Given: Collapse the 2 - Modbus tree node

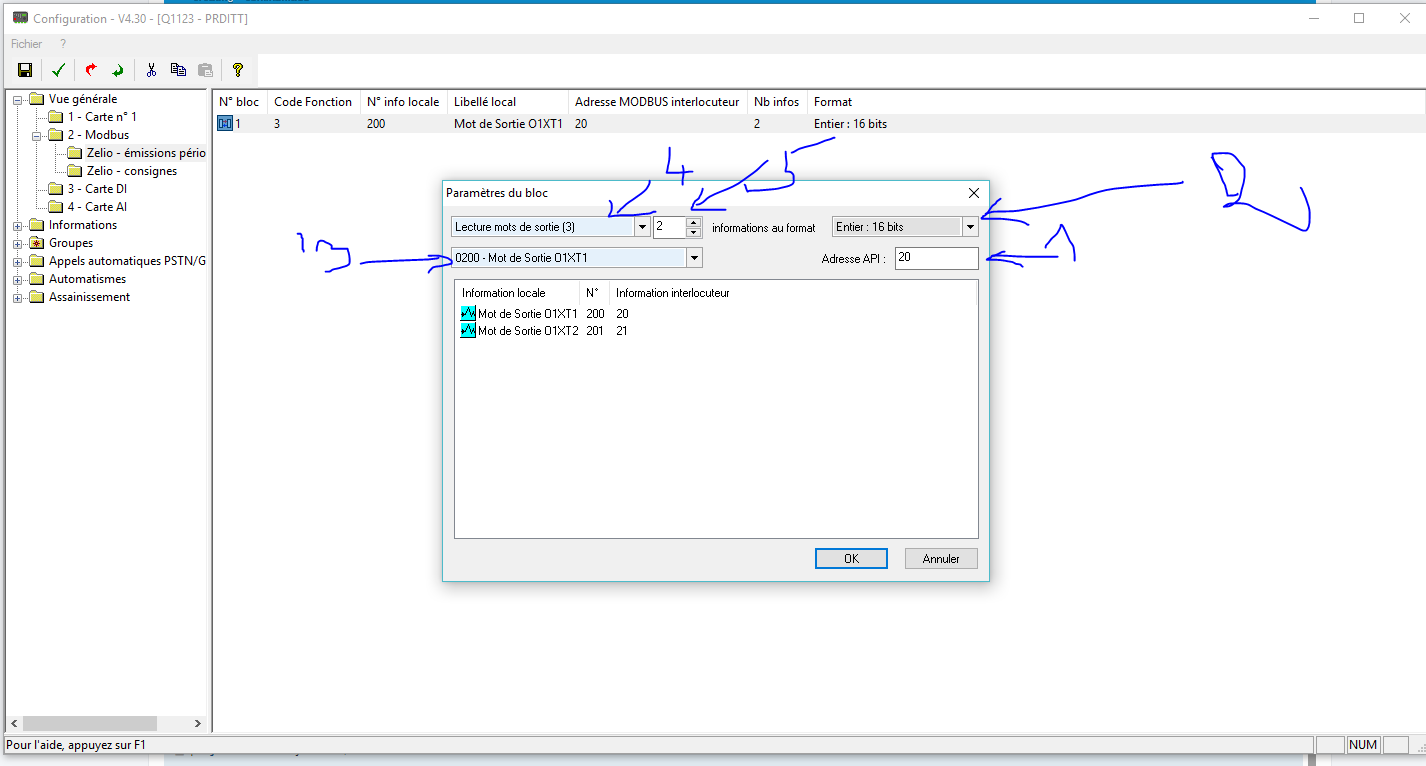Looking at the screenshot, I should [x=37, y=135].
